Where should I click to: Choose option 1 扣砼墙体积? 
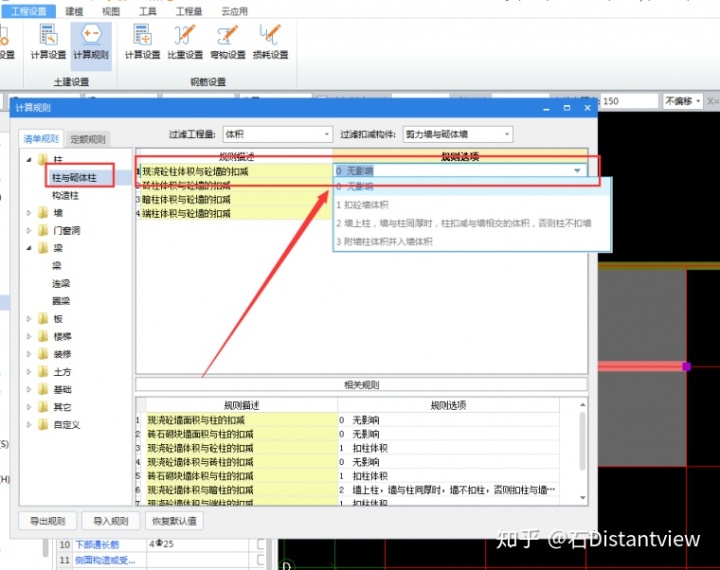472,205
